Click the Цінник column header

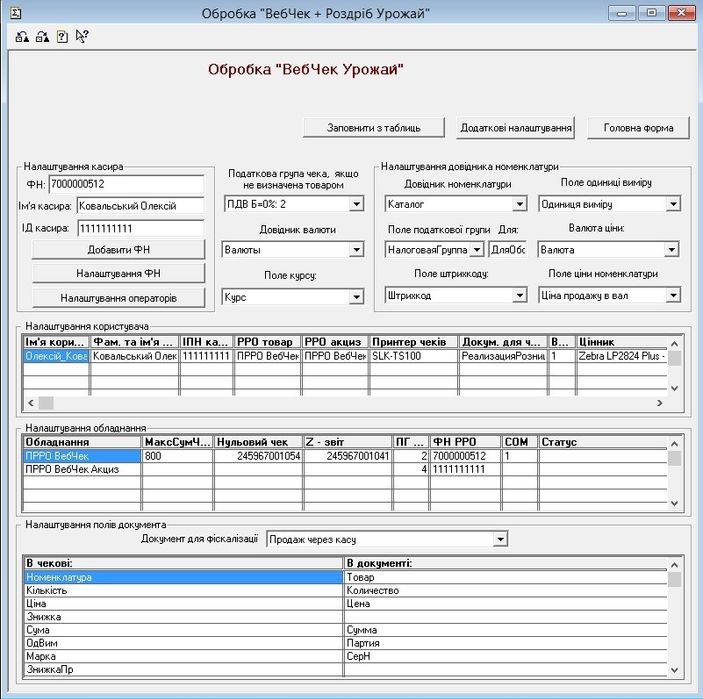click(622, 342)
